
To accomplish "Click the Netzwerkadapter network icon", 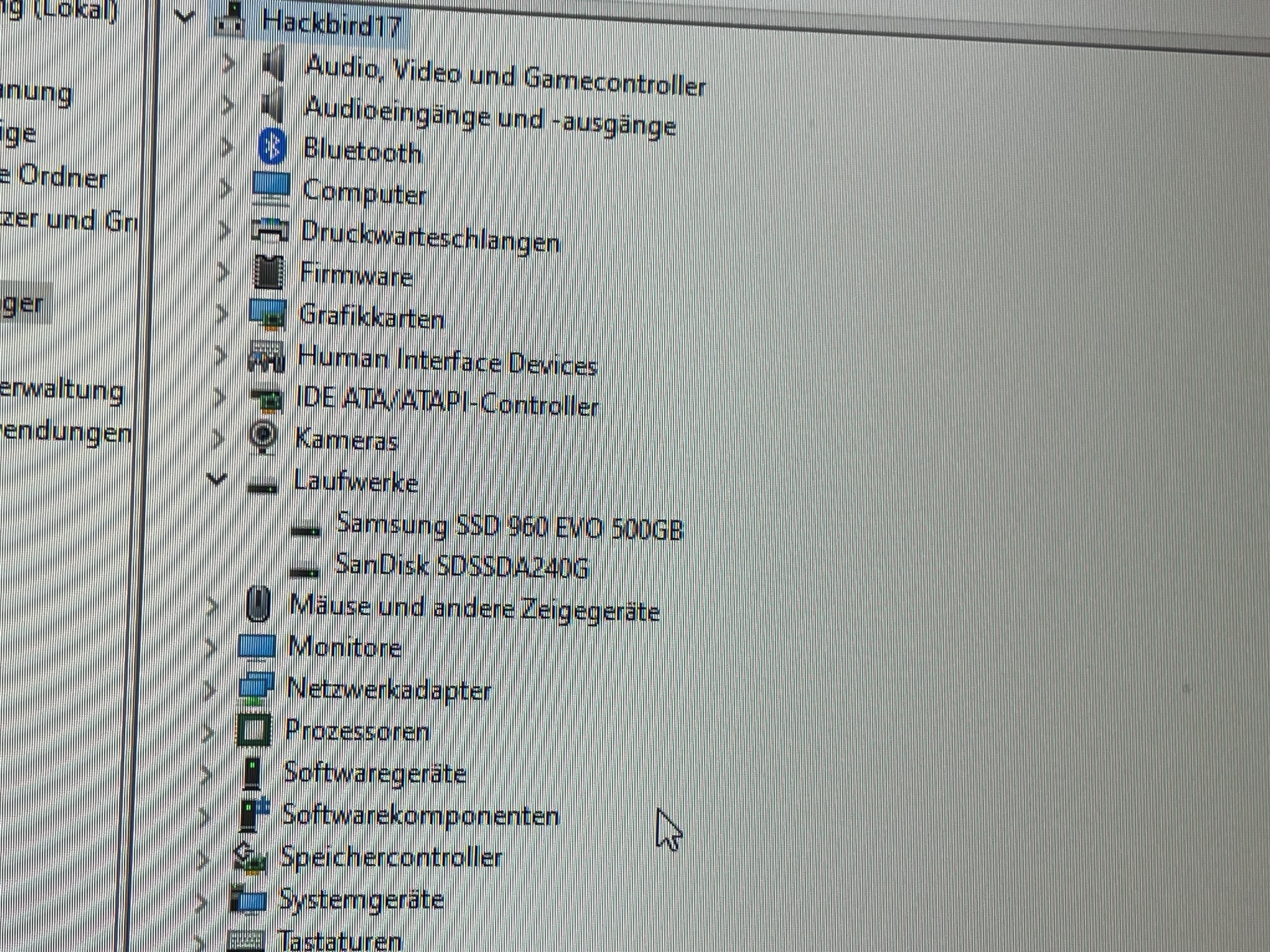I will (255, 688).
